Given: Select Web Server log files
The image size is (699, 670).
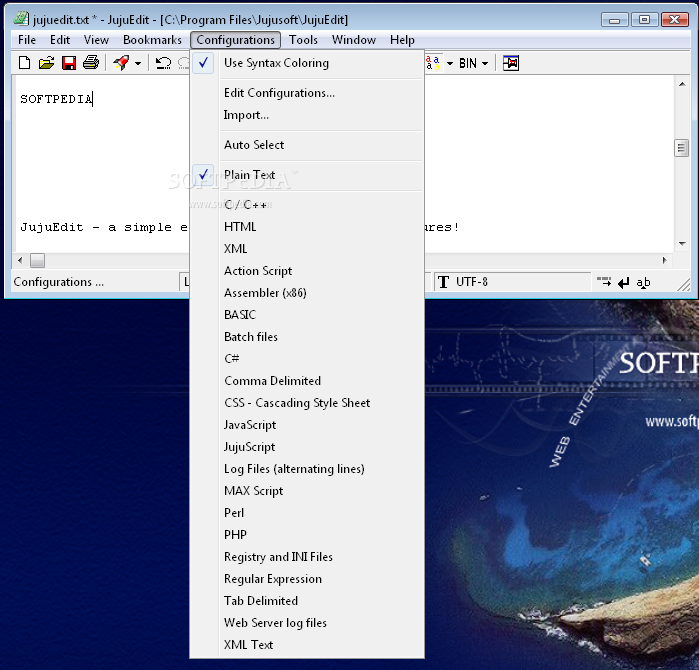Looking at the screenshot, I should [x=307, y=623].
